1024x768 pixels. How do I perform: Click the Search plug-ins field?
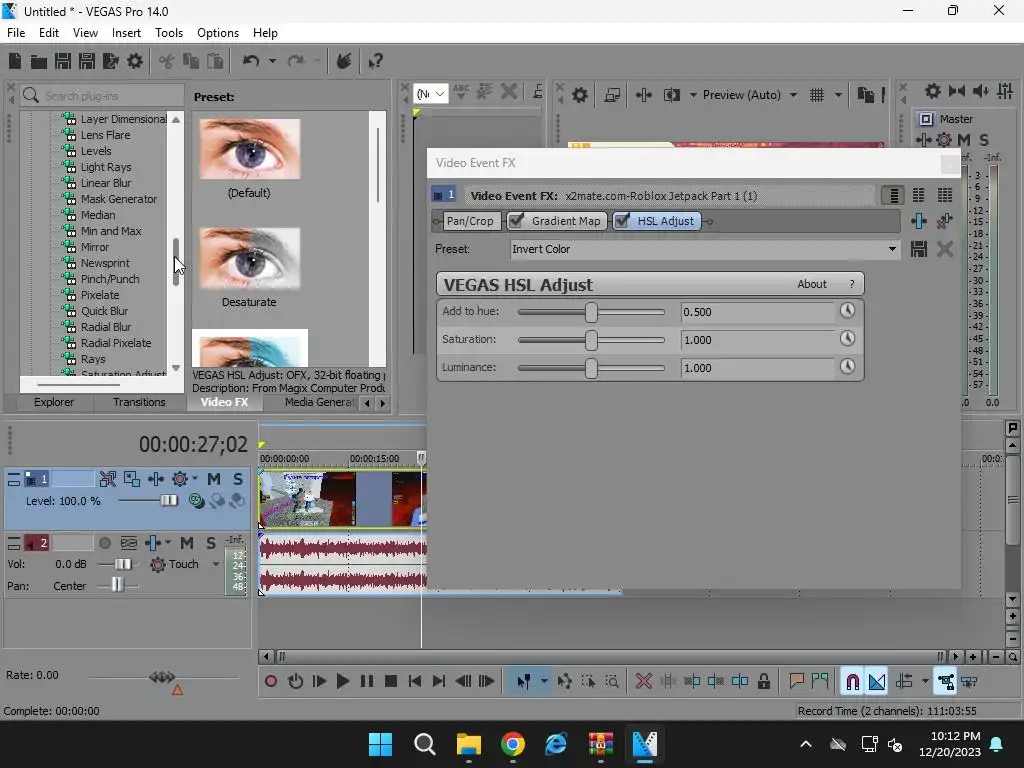103,96
